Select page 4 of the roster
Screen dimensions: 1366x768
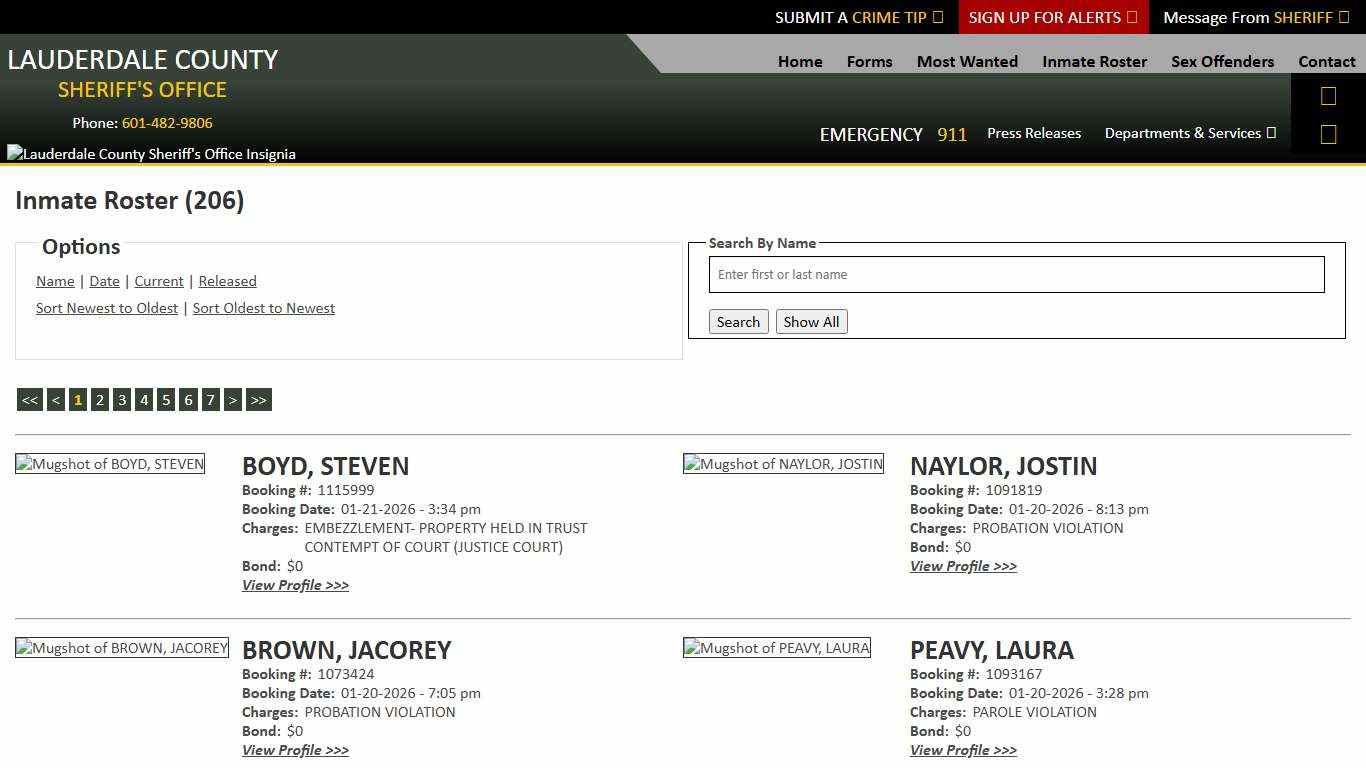(144, 400)
